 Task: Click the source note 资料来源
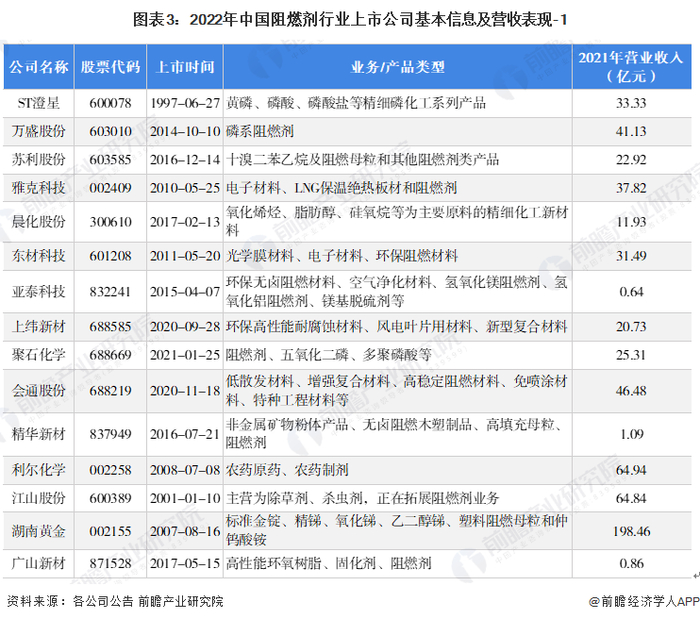115,601
